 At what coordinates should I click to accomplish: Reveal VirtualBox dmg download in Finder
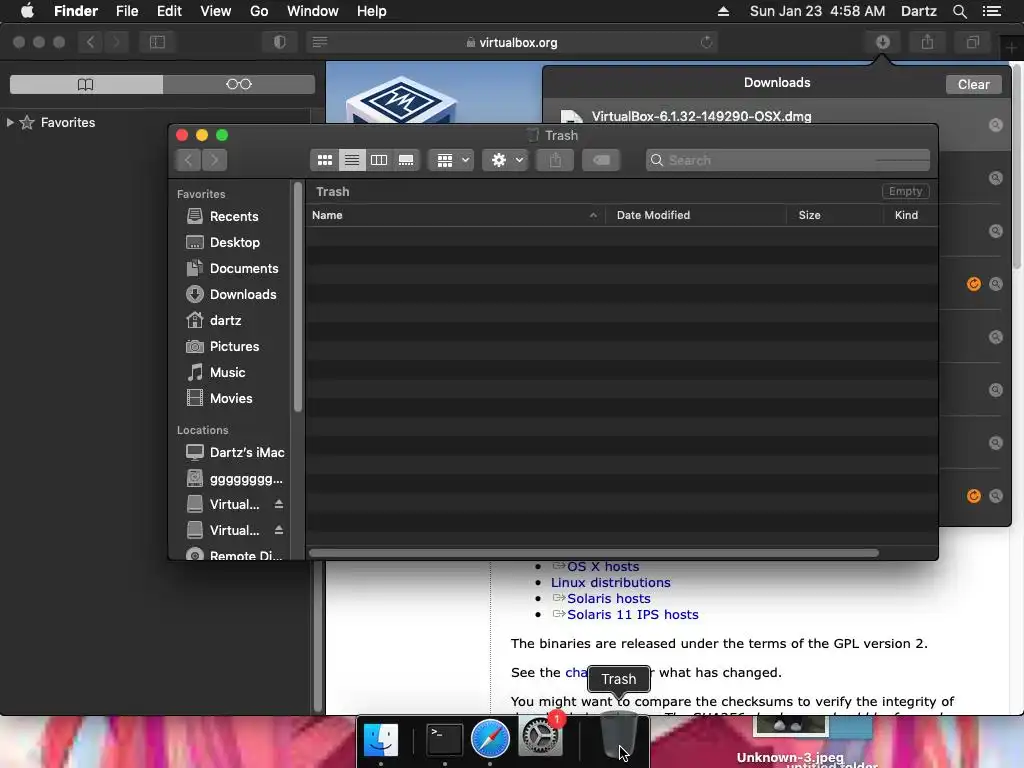(x=995, y=125)
